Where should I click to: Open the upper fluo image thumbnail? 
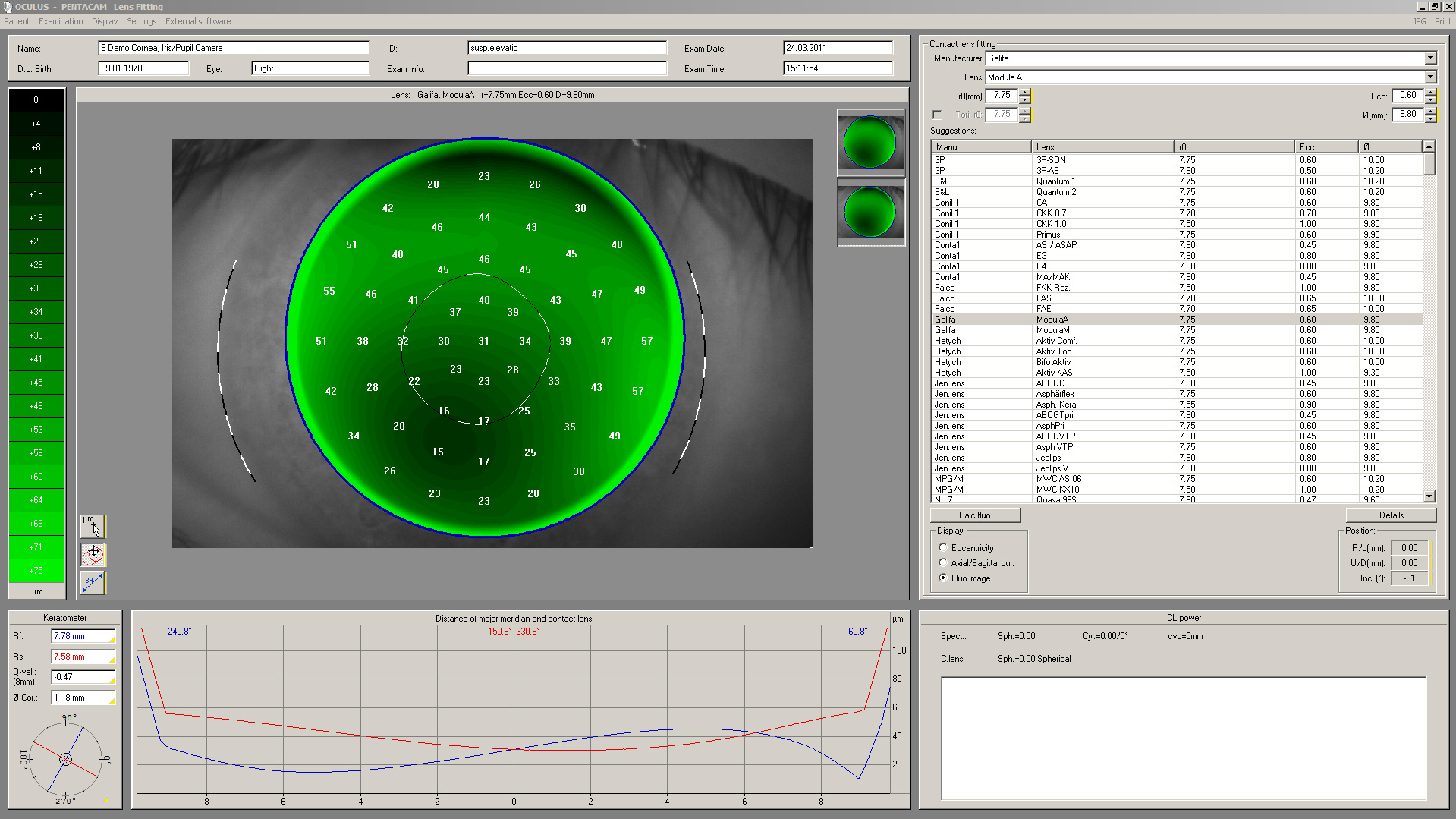click(x=870, y=142)
